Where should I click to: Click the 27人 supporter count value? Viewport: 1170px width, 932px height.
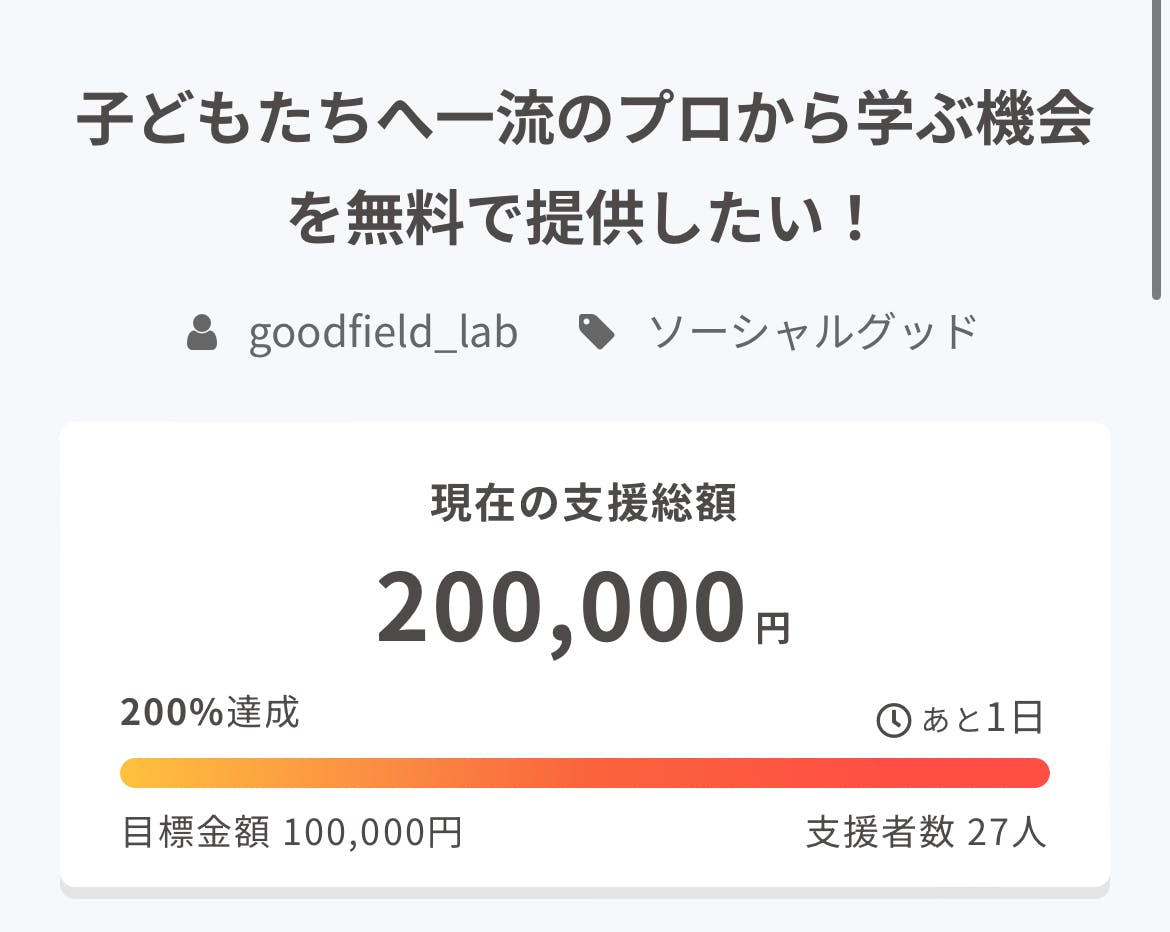click(1007, 832)
